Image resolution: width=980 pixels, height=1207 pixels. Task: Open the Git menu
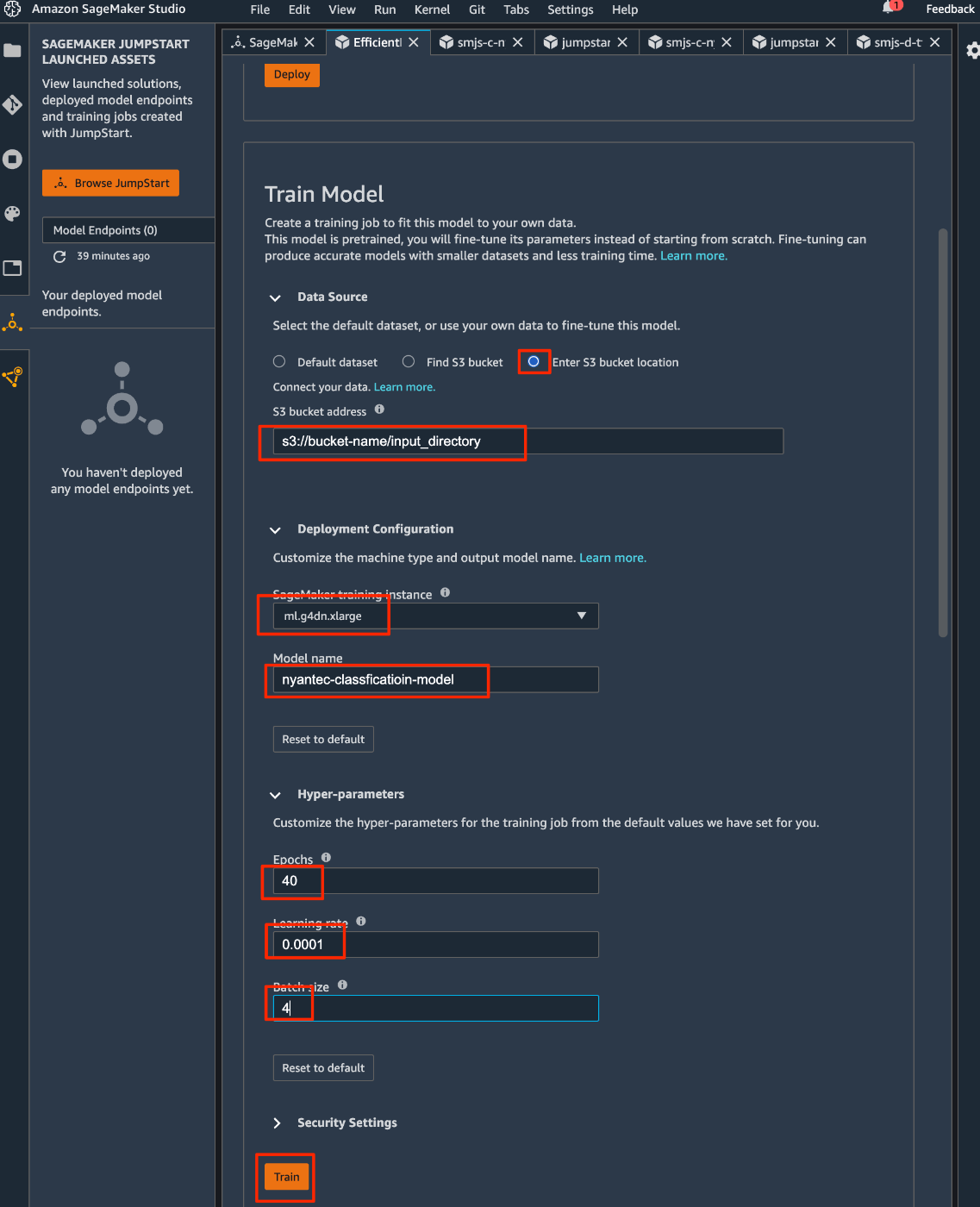click(x=478, y=9)
